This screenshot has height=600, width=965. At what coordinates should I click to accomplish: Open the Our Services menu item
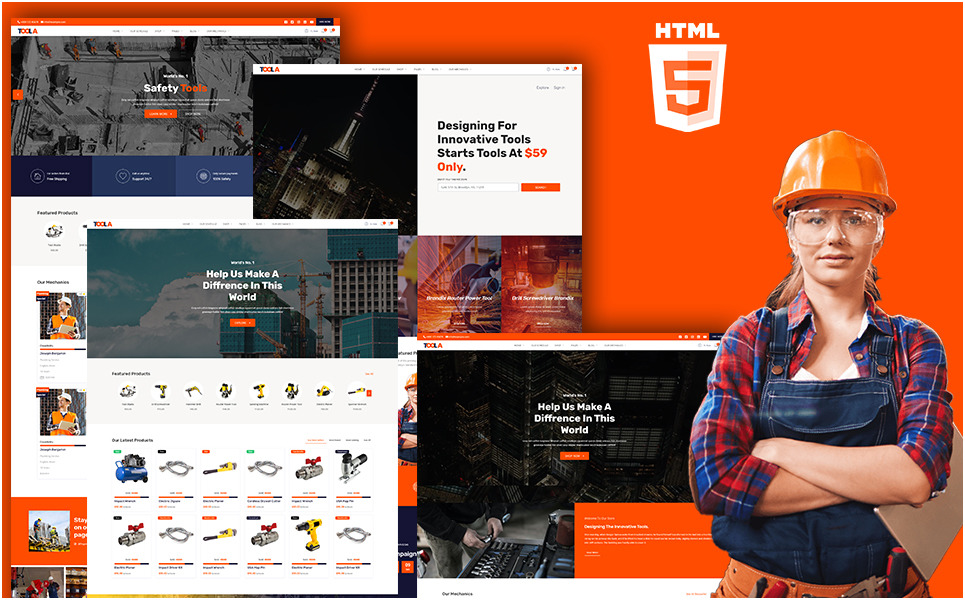139,30
